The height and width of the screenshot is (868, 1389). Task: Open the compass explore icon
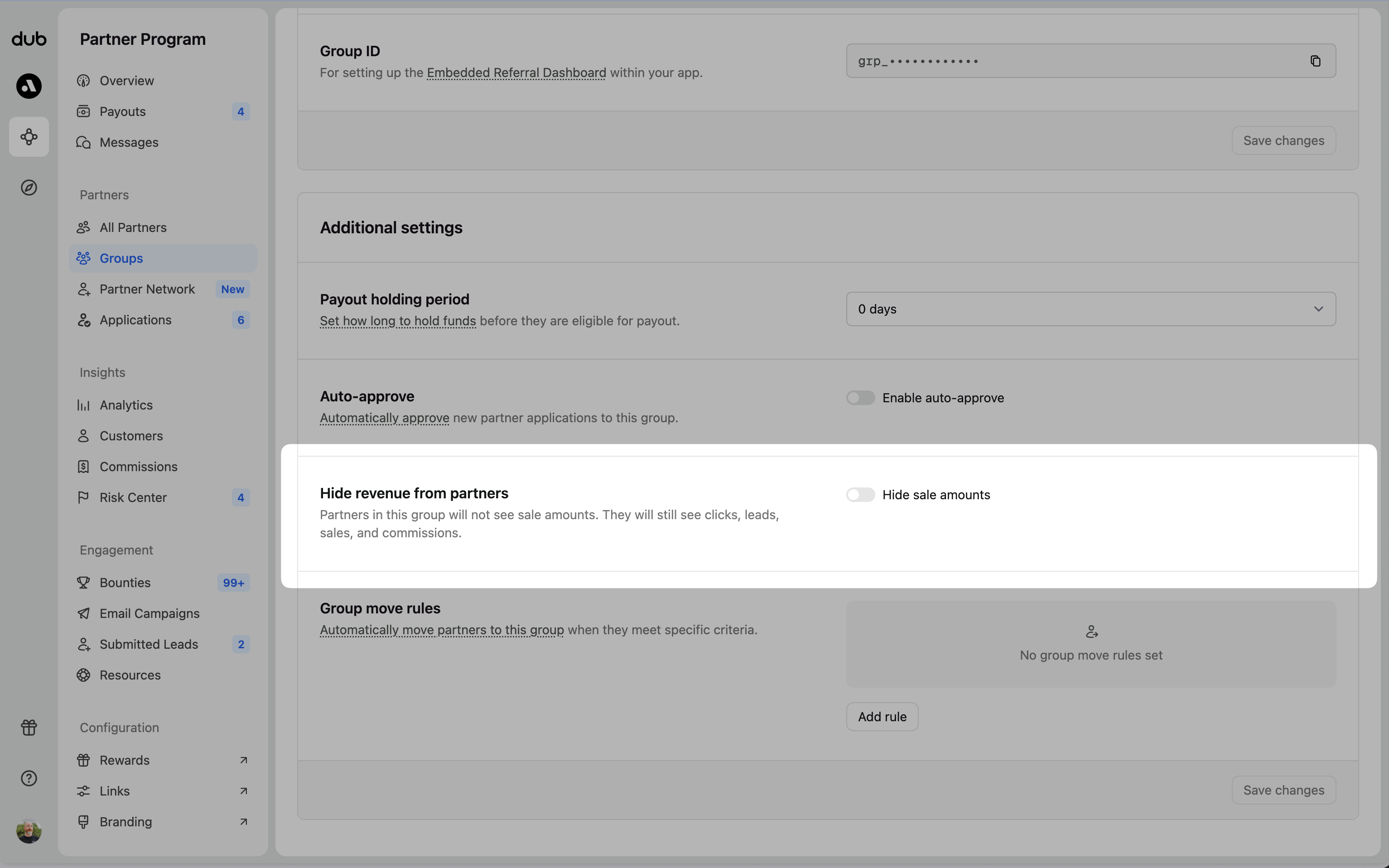pyautogui.click(x=29, y=188)
